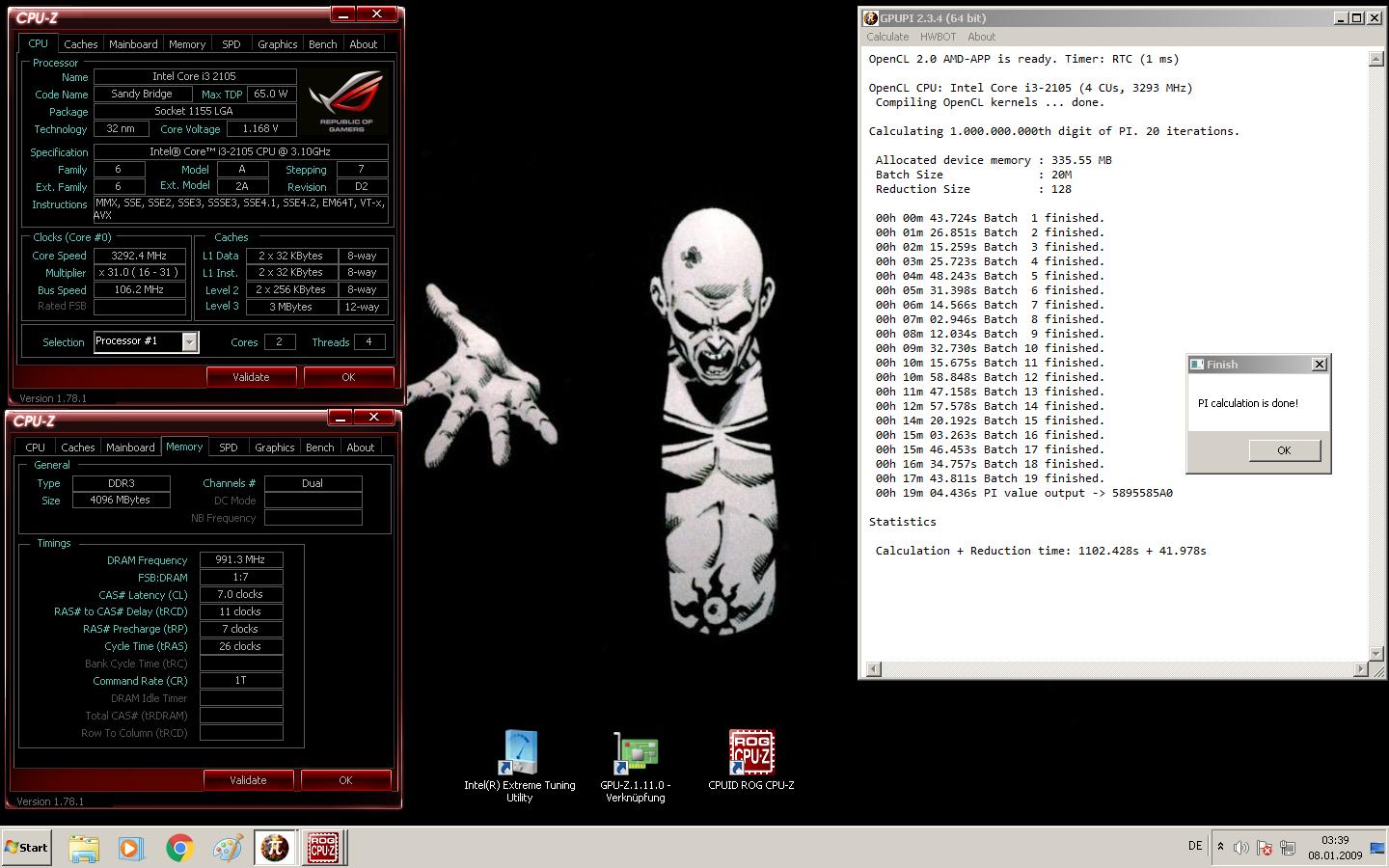Image resolution: width=1389 pixels, height=868 pixels.
Task: Open Bench tab in processor CPU-Z window
Action: pos(322,44)
